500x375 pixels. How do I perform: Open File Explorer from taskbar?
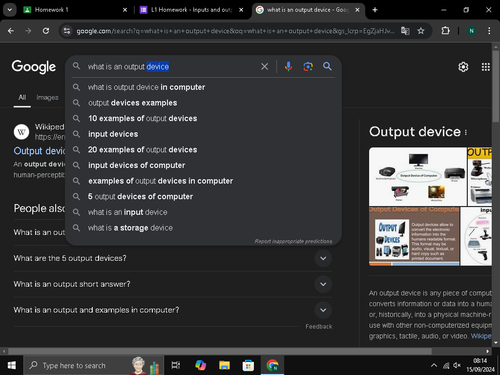pyautogui.click(x=224, y=366)
